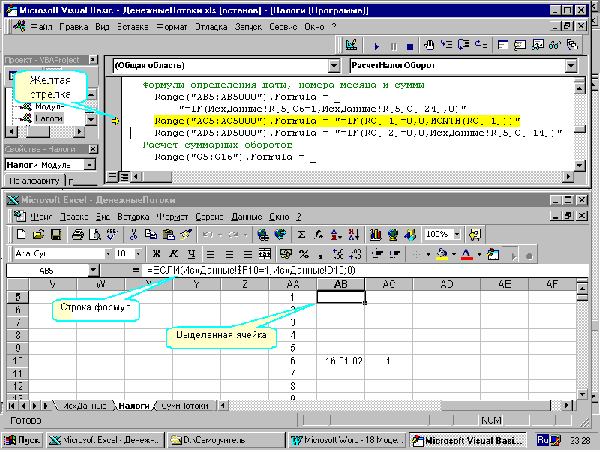The height and width of the screenshot is (450, 600).
Task: Open the Call Stack icon
Action: point(572,45)
